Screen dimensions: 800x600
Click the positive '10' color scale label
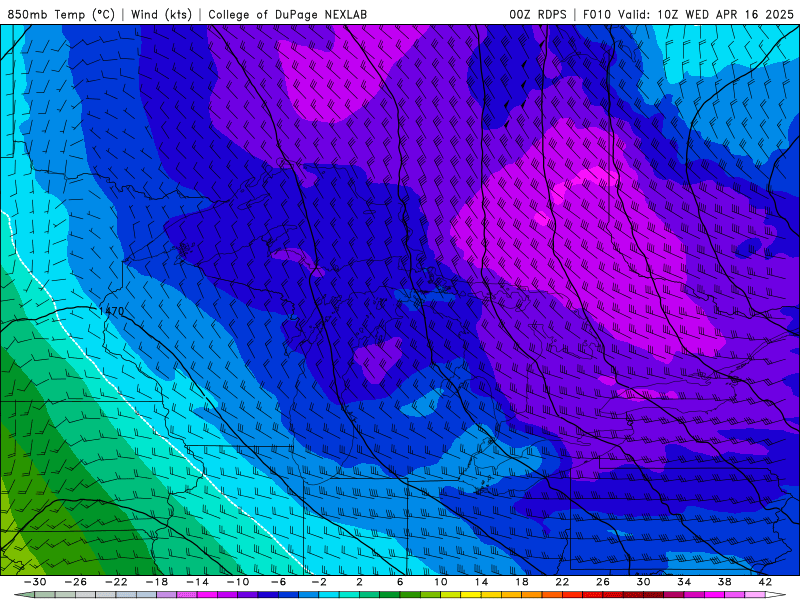tap(441, 582)
